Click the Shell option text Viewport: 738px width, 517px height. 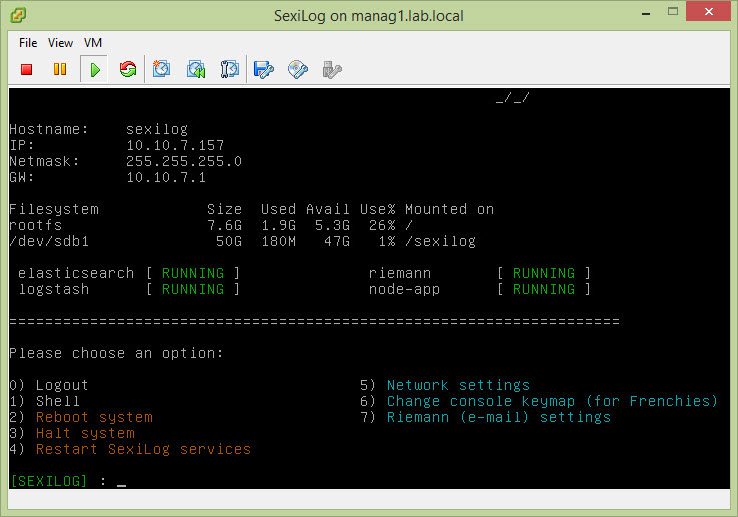57,401
